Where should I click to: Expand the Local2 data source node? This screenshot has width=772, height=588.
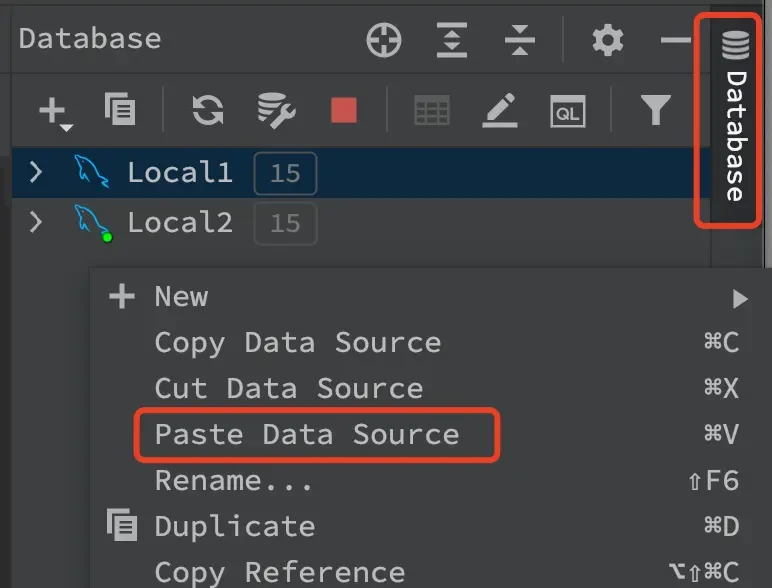click(36, 221)
